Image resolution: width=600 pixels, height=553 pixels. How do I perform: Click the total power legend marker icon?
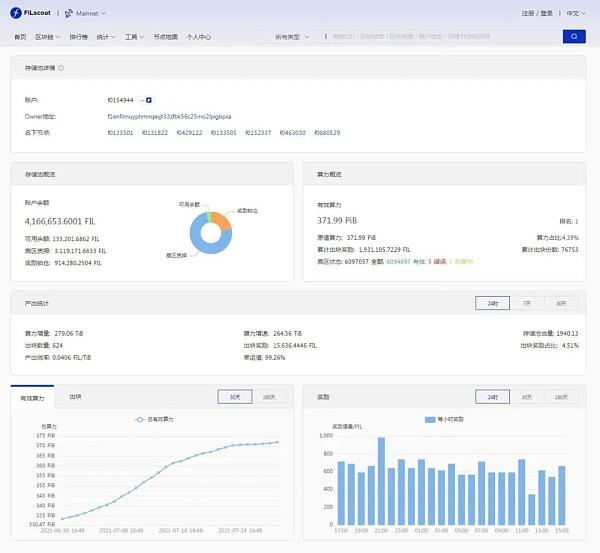pos(140,419)
